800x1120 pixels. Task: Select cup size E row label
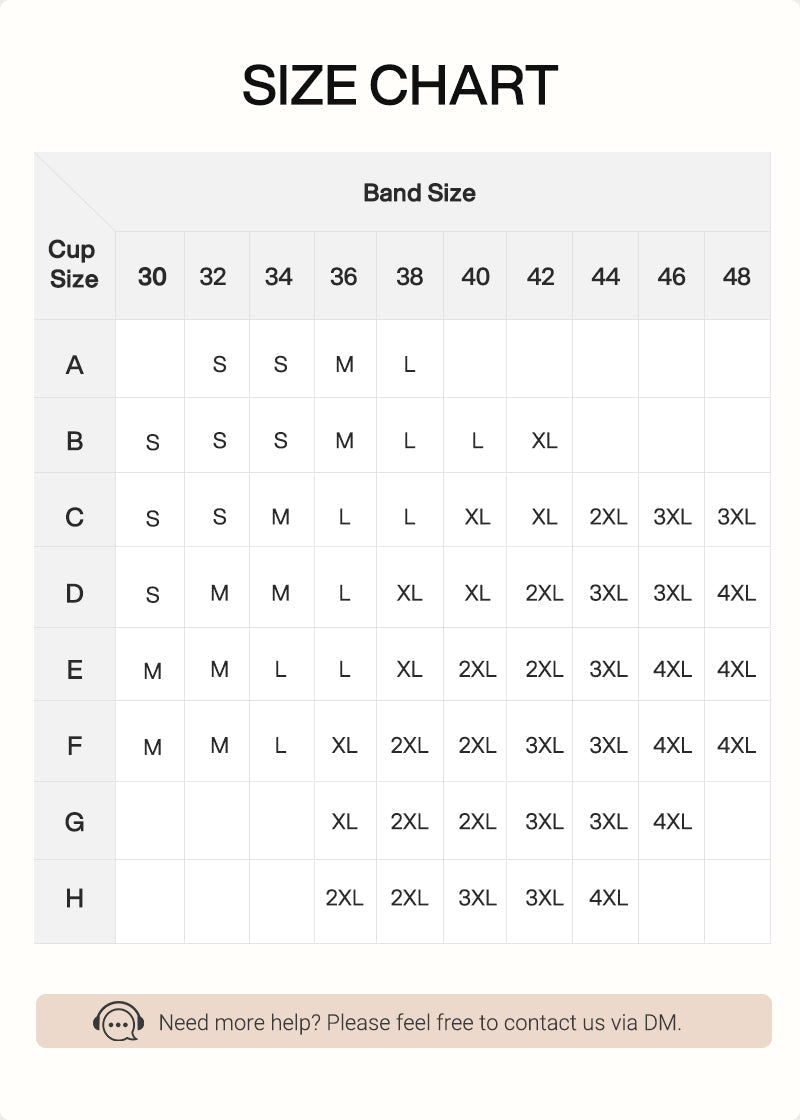tap(74, 670)
